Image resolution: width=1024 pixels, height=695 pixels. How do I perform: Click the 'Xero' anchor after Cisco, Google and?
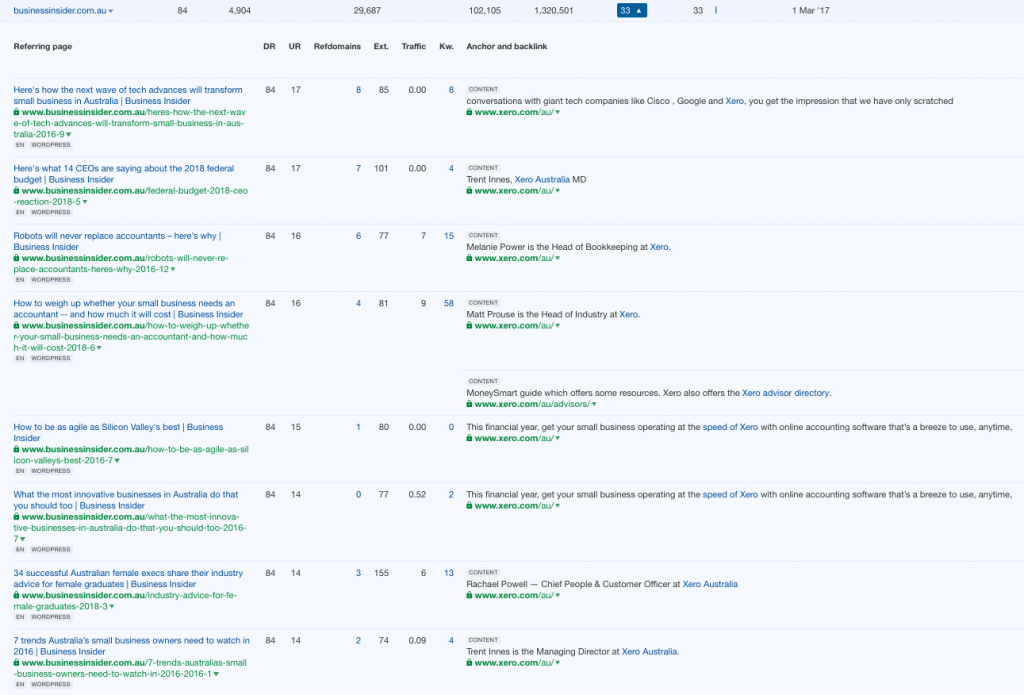point(734,101)
